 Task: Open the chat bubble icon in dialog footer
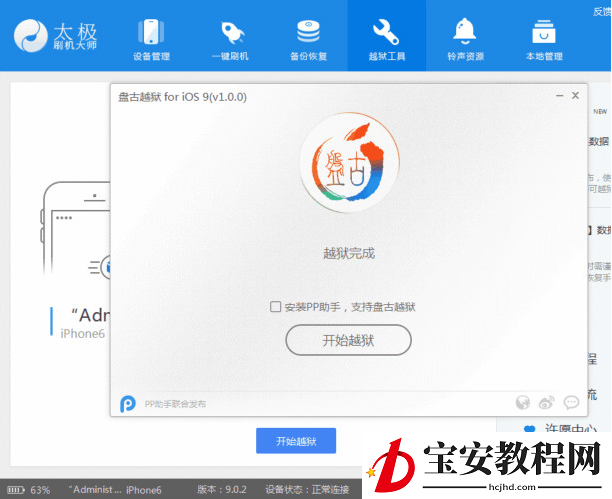(x=571, y=402)
